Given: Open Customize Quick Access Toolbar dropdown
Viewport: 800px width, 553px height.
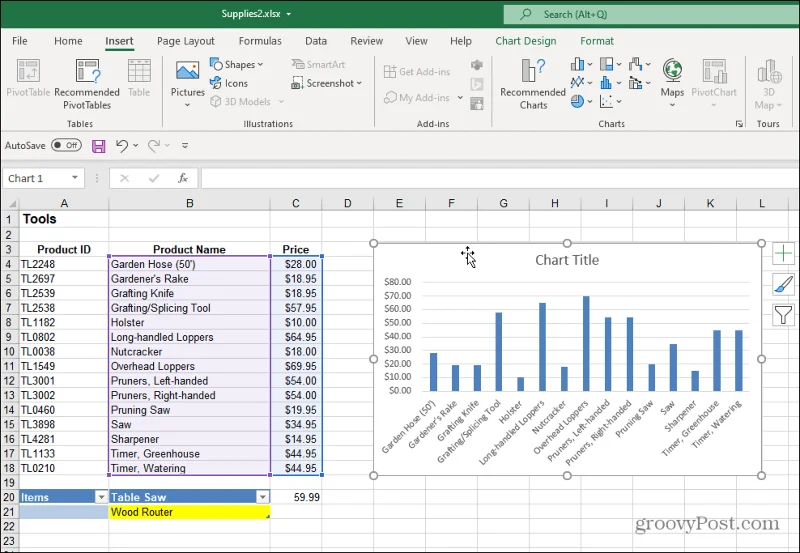Looking at the screenshot, I should tap(185, 145).
